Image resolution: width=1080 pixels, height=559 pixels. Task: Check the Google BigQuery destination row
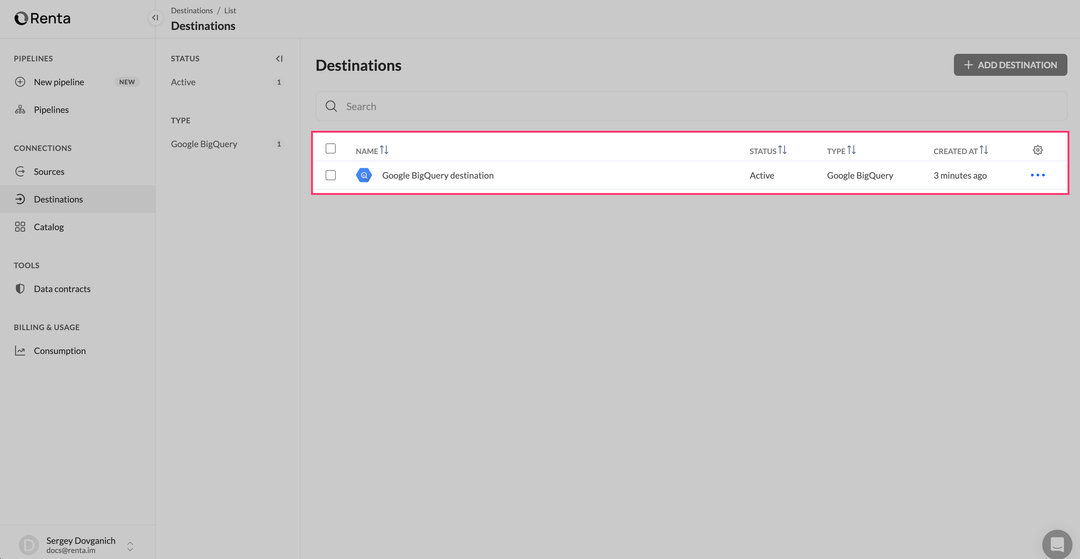pyautogui.click(x=331, y=175)
